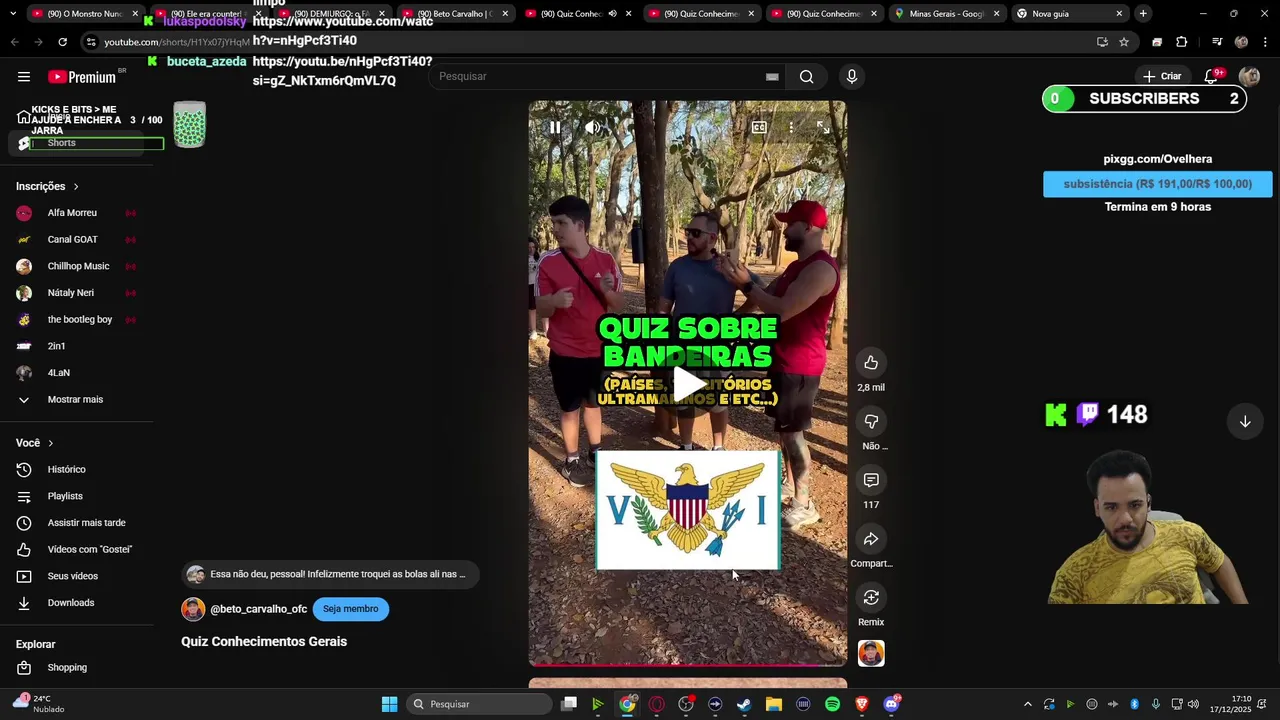Image resolution: width=1280 pixels, height=720 pixels.
Task: Open a new browser tab with plus
Action: click(1143, 14)
